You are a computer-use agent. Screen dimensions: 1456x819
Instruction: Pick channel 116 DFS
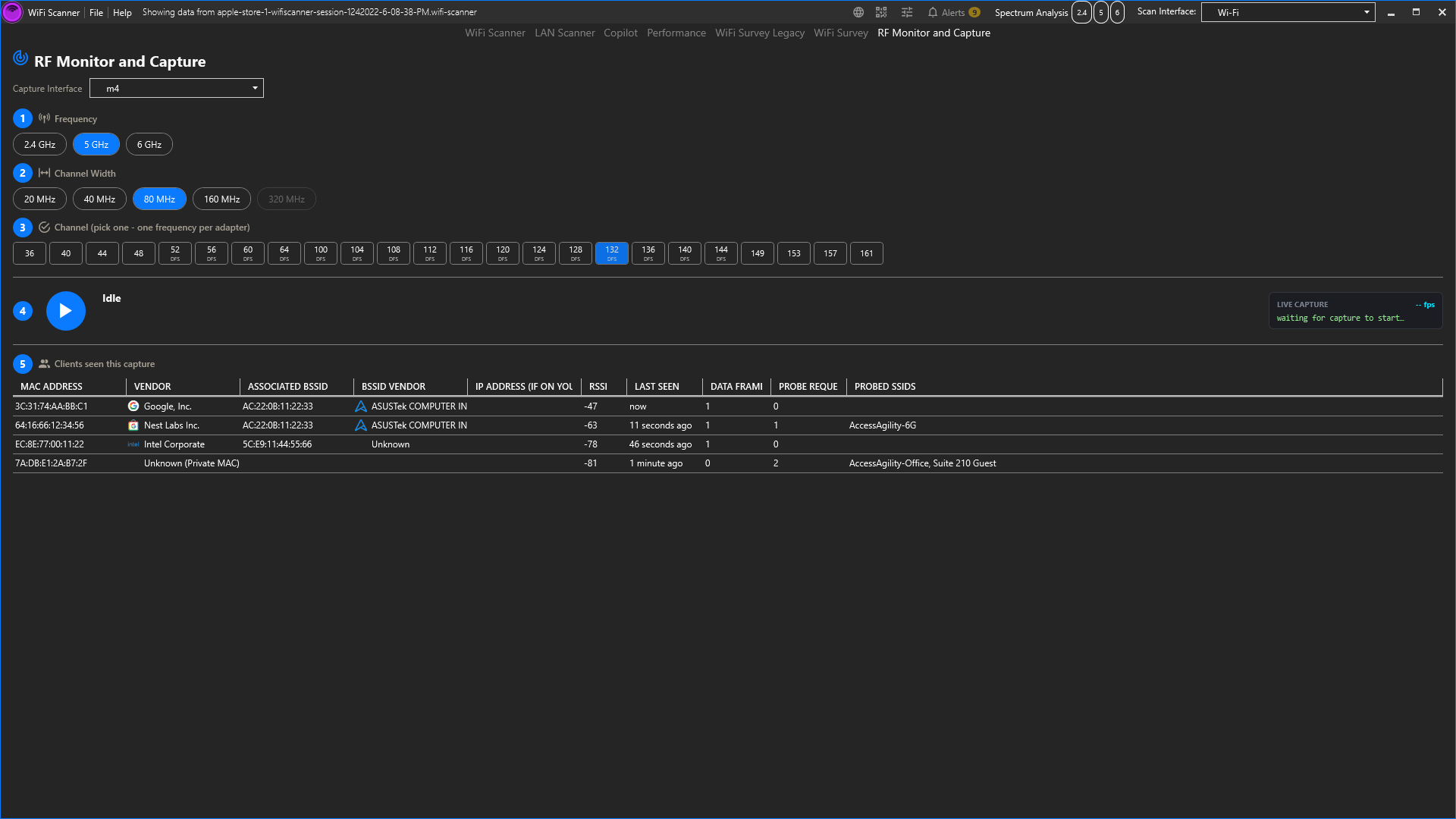point(466,253)
